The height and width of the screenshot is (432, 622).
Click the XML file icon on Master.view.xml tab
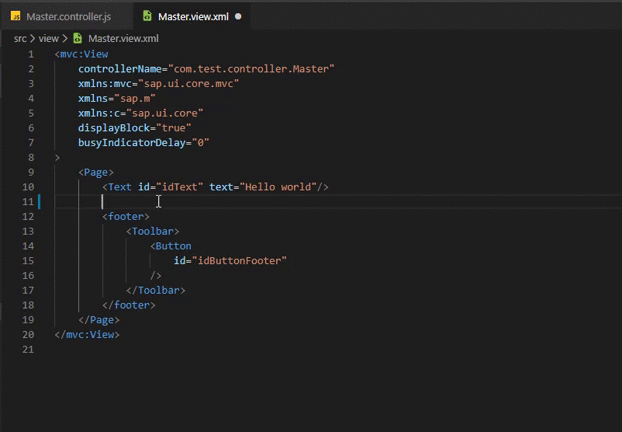pyautogui.click(x=147, y=16)
